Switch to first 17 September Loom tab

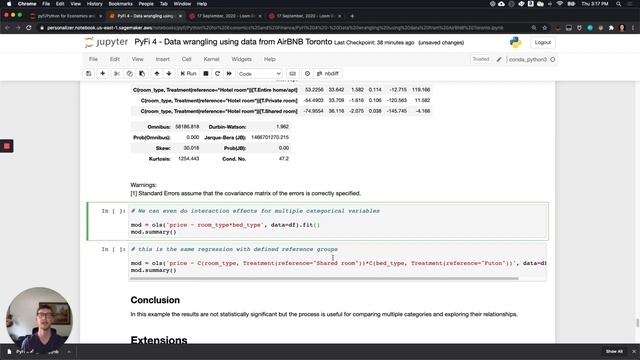(x=226, y=16)
